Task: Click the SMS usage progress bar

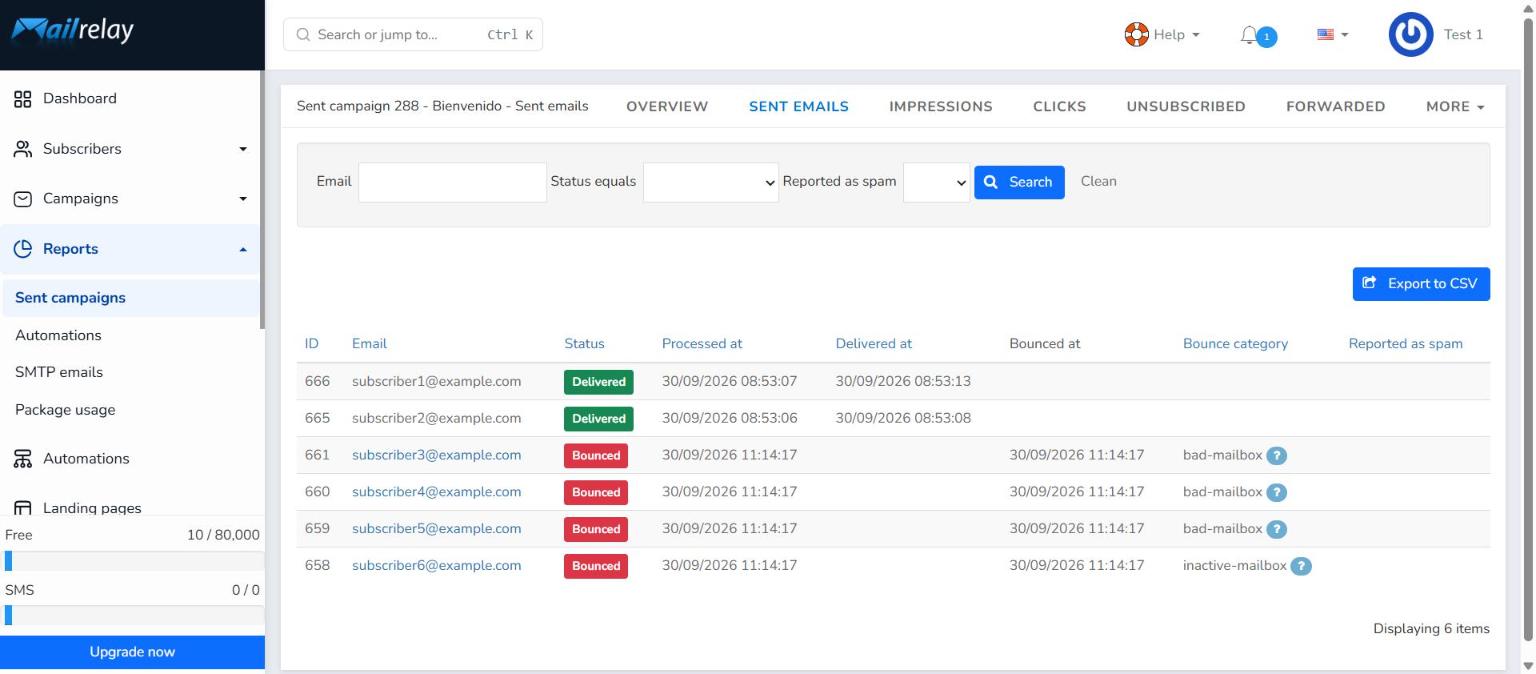Action: coord(132,615)
